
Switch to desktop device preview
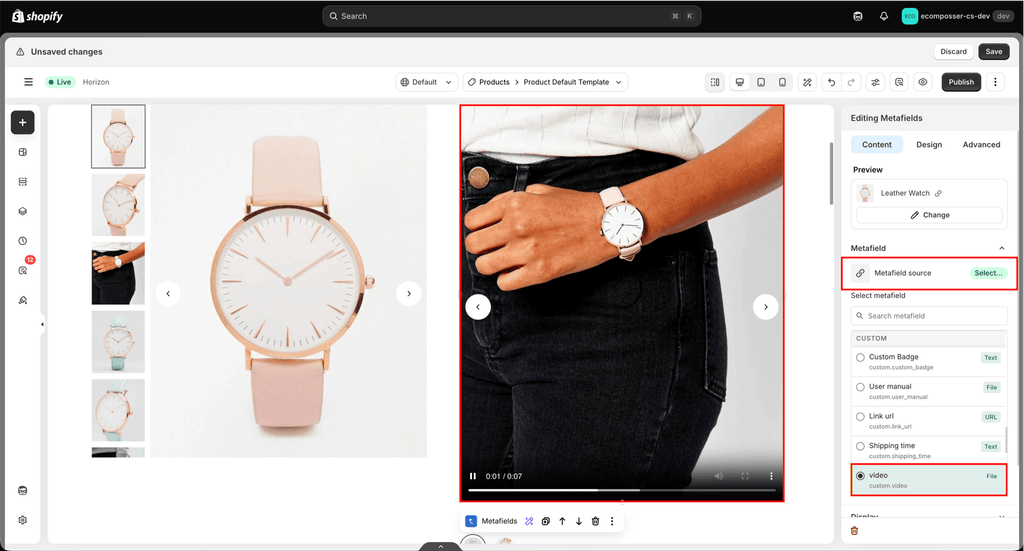[740, 82]
